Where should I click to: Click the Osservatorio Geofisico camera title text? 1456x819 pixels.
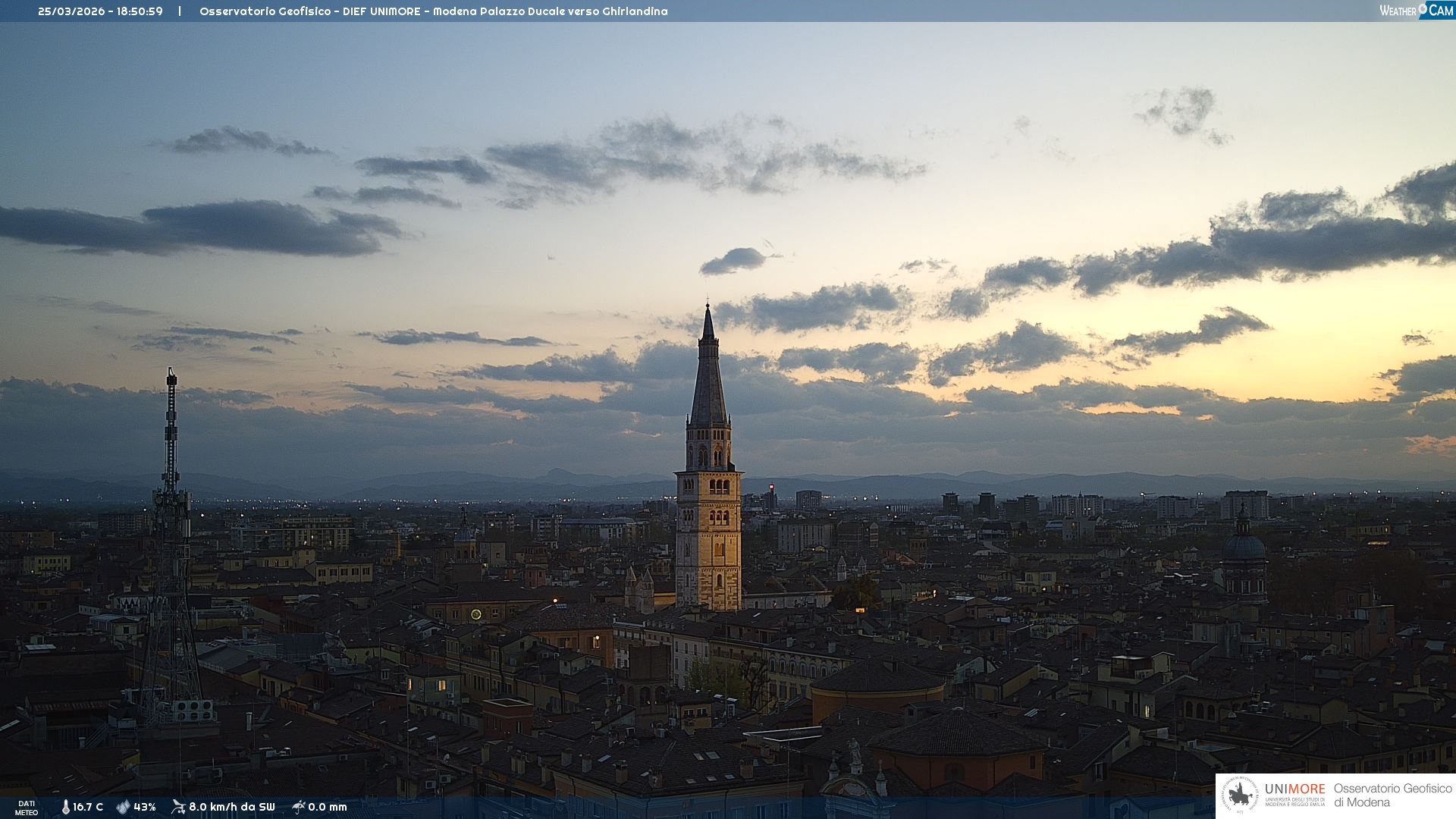(433, 11)
